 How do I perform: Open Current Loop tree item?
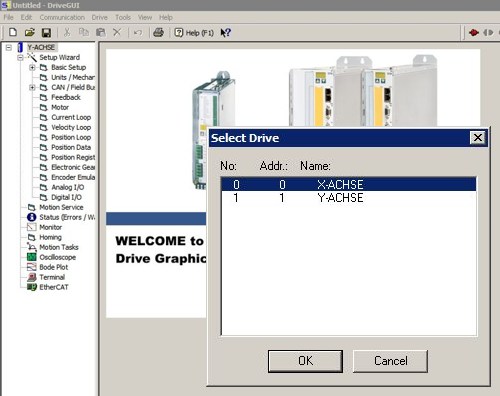point(71,117)
